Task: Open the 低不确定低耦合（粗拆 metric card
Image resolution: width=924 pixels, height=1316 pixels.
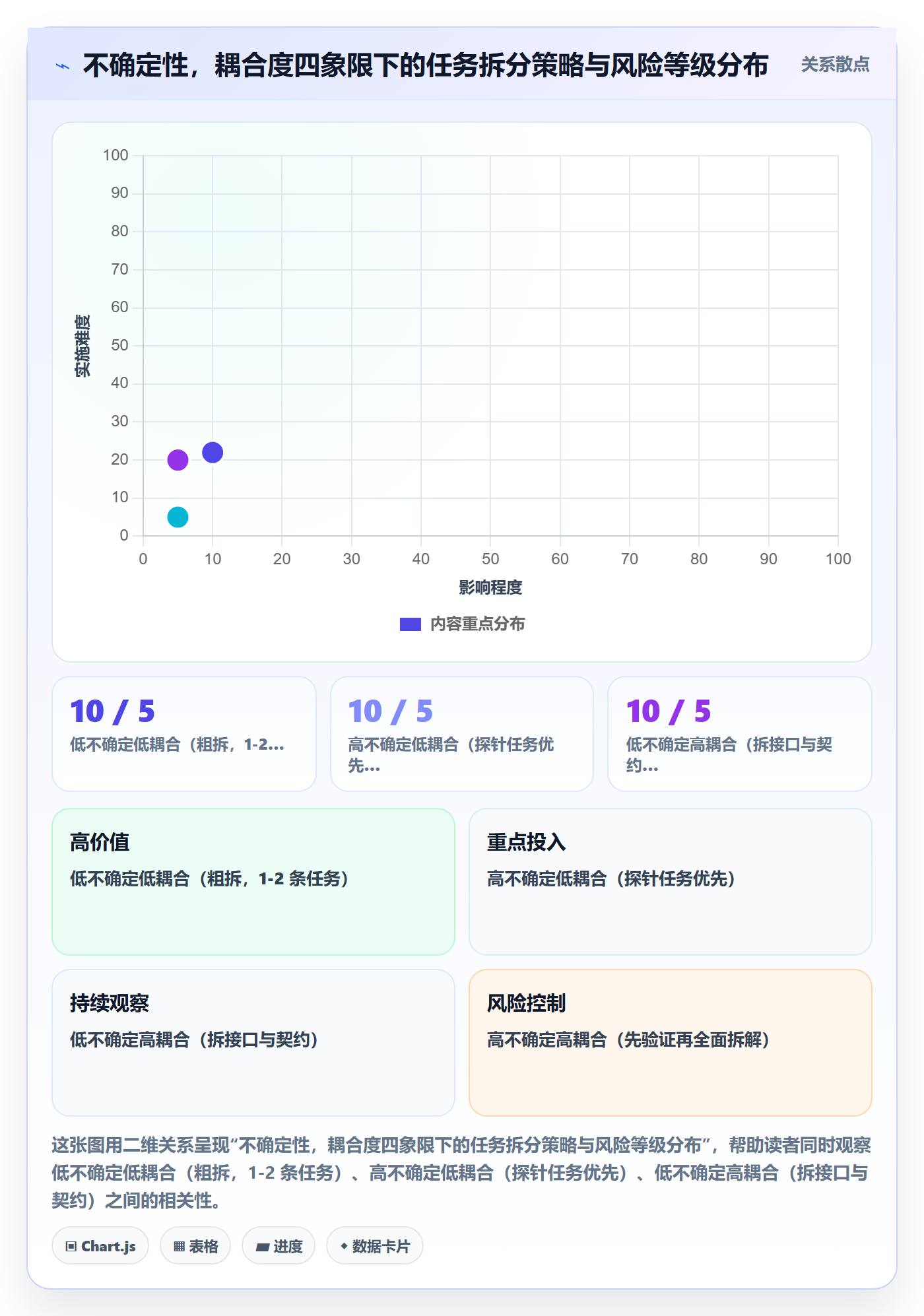Action: coord(184,734)
